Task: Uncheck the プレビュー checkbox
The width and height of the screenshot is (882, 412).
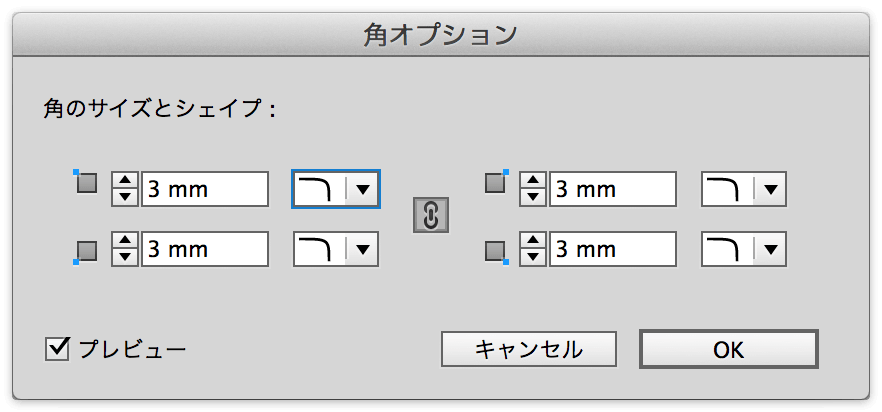Action: click(x=57, y=349)
